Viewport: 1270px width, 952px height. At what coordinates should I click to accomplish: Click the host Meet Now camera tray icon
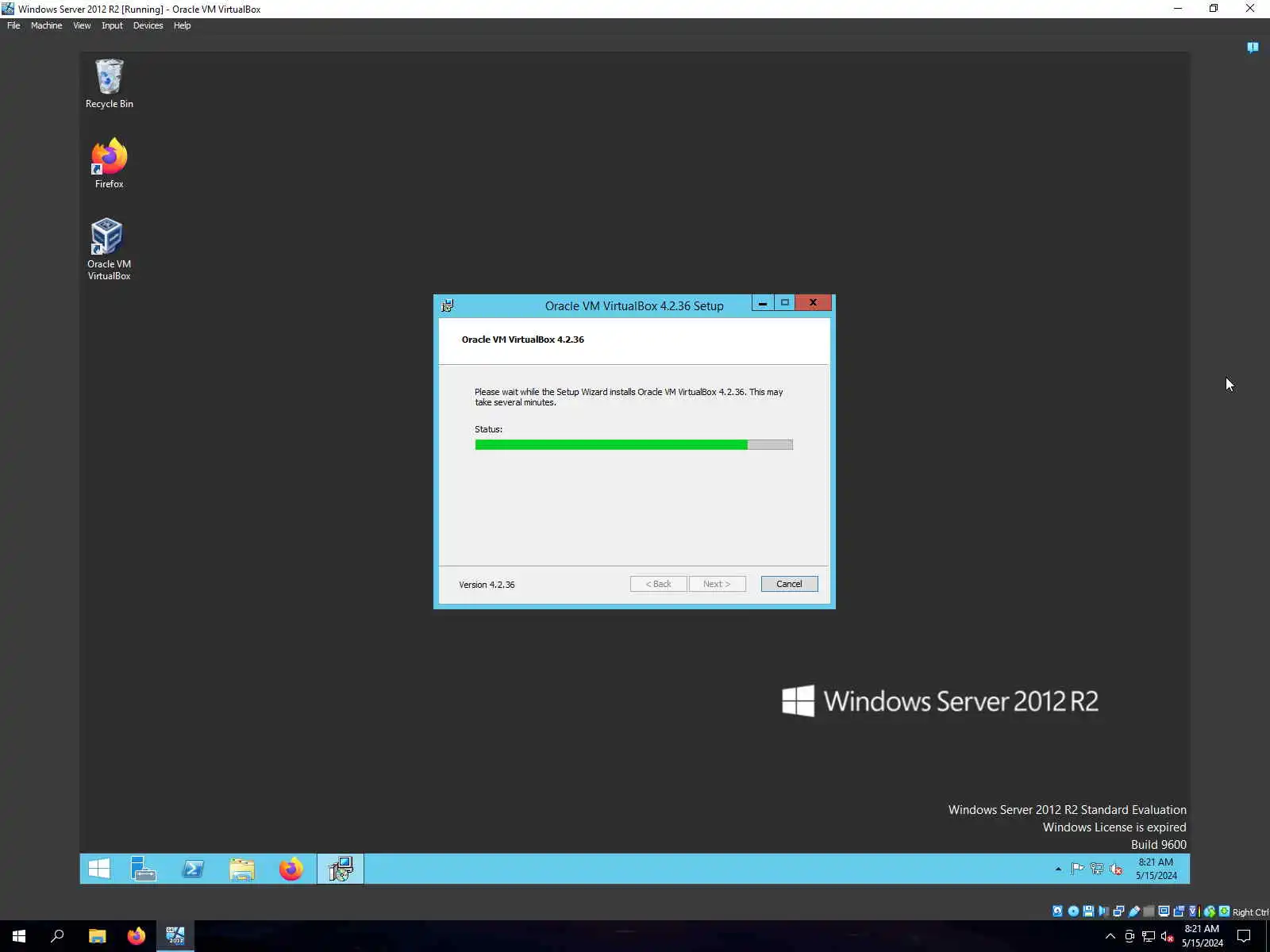point(1130,936)
